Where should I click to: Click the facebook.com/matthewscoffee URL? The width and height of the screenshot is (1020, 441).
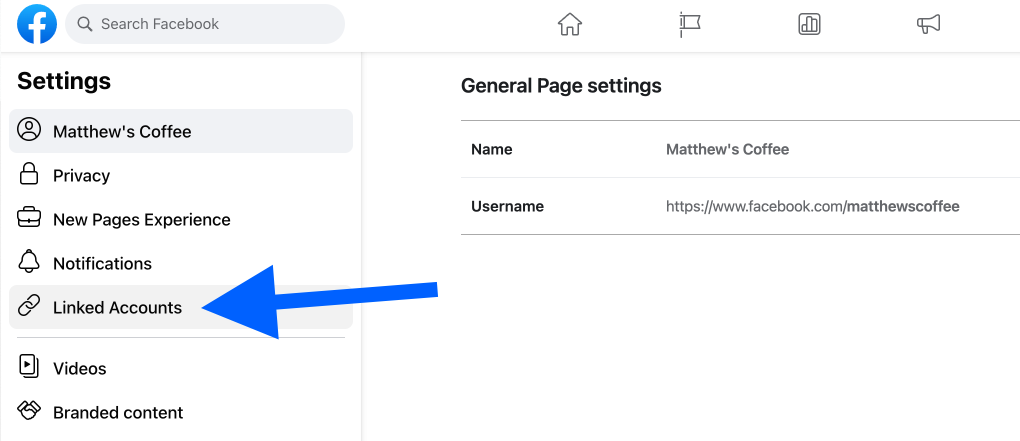tap(812, 207)
